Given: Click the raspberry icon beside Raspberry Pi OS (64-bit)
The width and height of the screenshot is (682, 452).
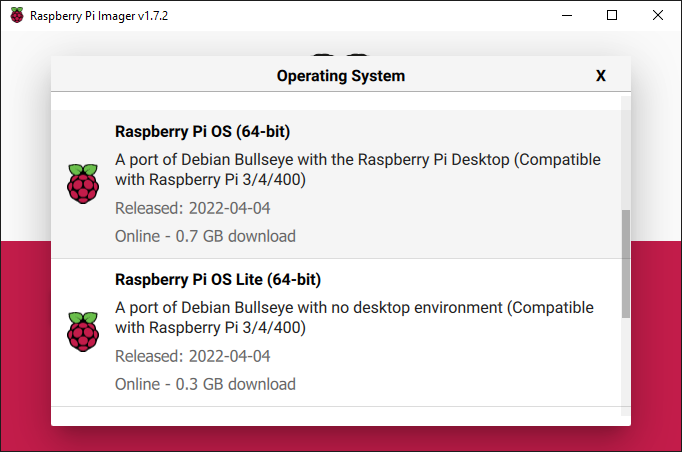Looking at the screenshot, I should tap(83, 184).
